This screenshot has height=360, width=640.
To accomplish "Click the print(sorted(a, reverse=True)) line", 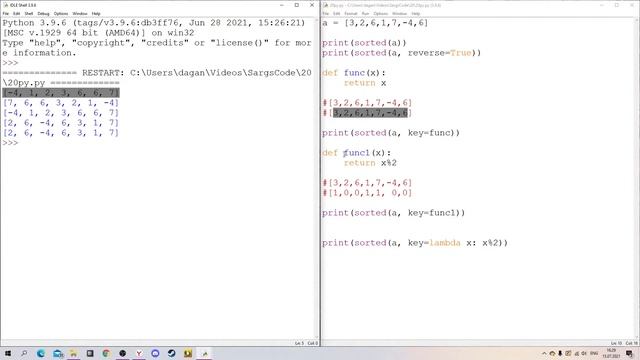I will click(401, 53).
